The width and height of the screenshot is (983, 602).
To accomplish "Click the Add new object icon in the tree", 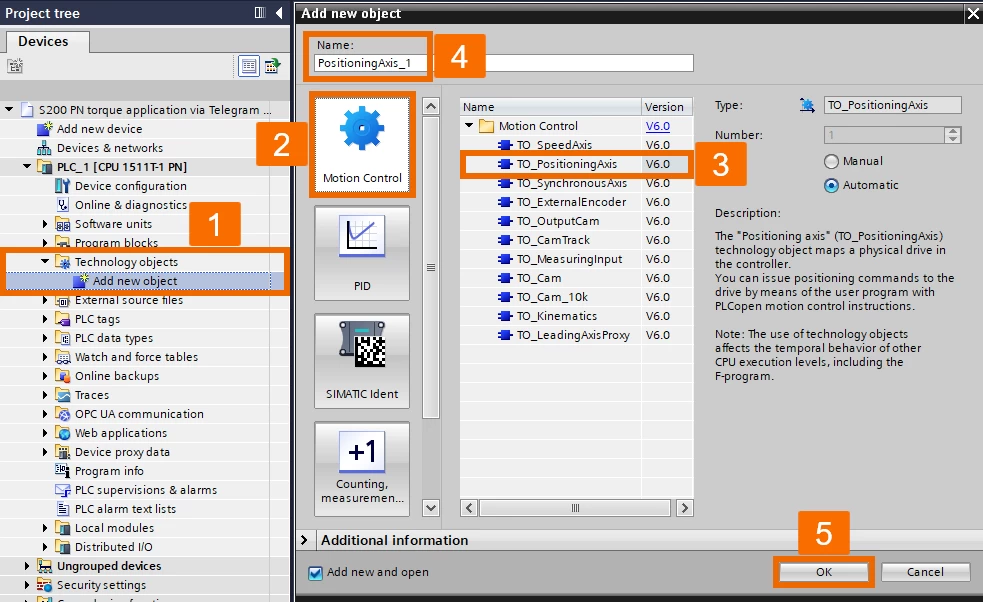I will (80, 280).
